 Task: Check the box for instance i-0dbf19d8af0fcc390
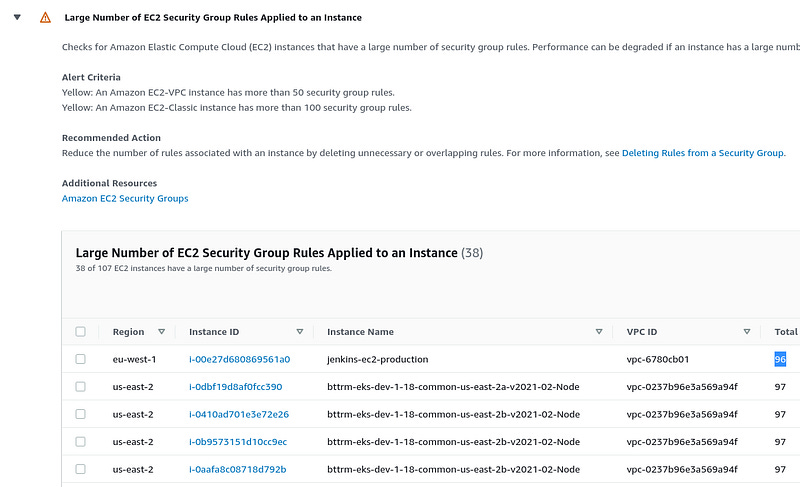(x=81, y=387)
